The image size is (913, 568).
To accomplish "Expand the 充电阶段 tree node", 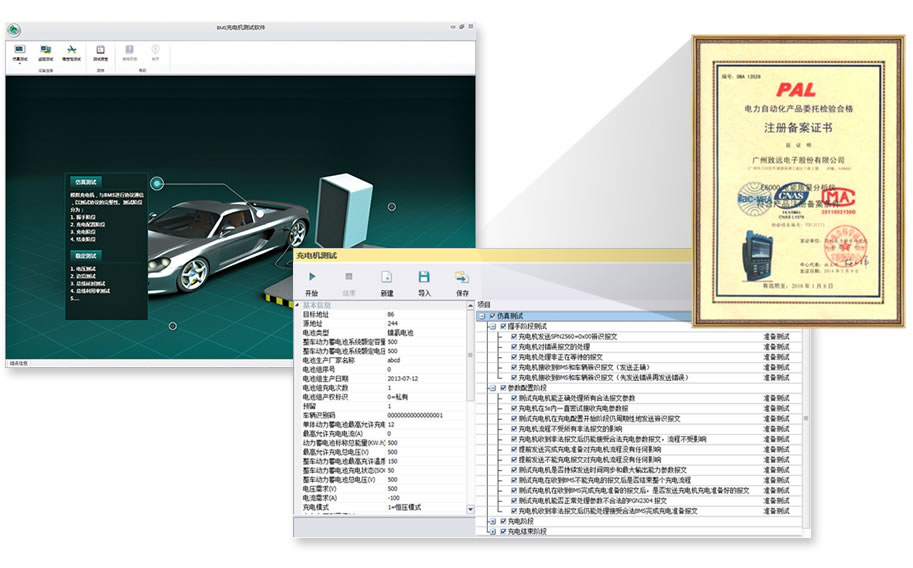I will pyautogui.click(x=491, y=521).
